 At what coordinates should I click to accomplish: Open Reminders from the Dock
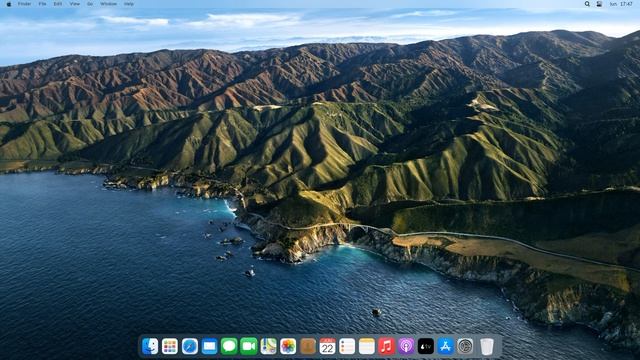(x=347, y=347)
